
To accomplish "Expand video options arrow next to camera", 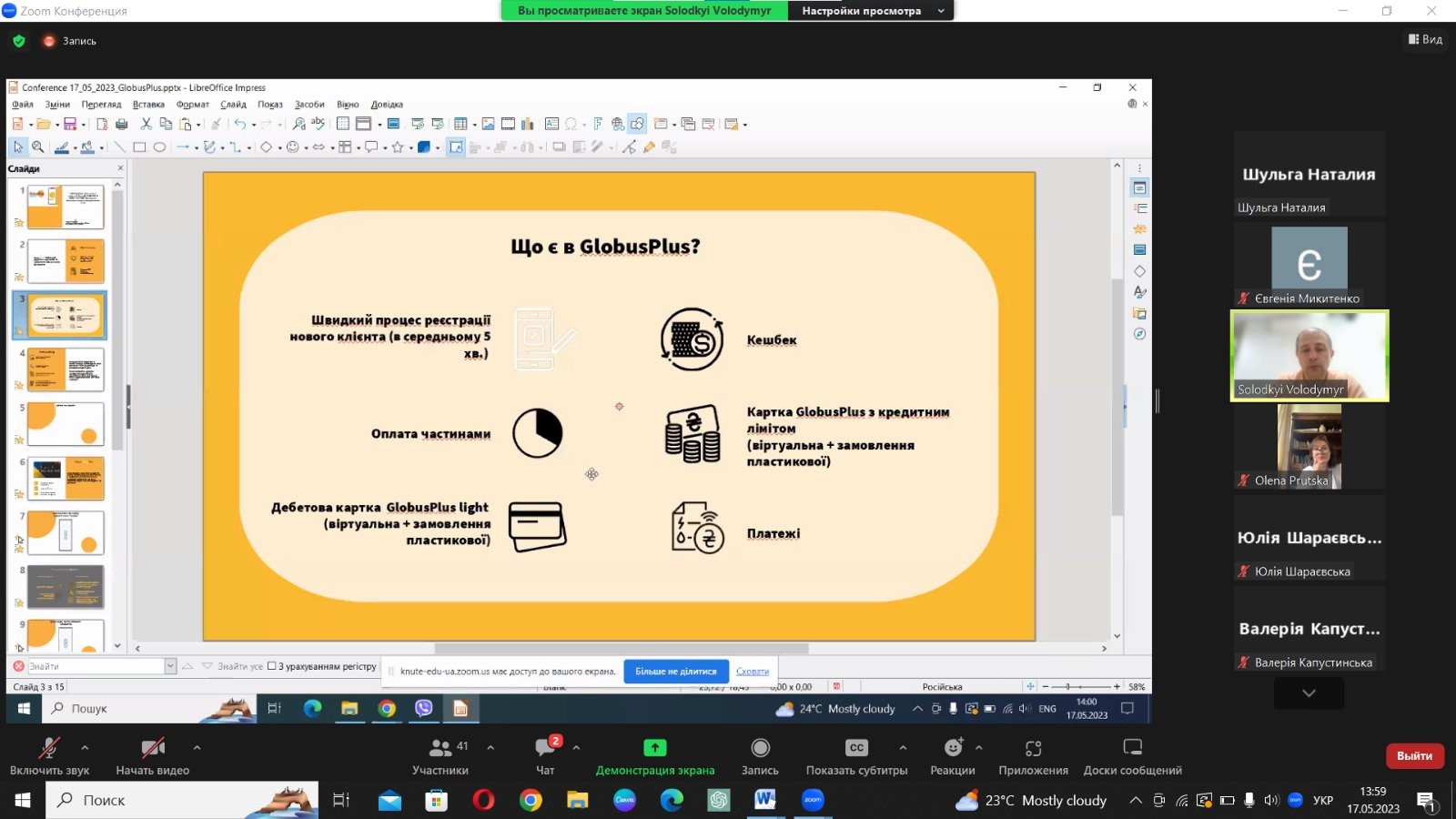I will 197,747.
